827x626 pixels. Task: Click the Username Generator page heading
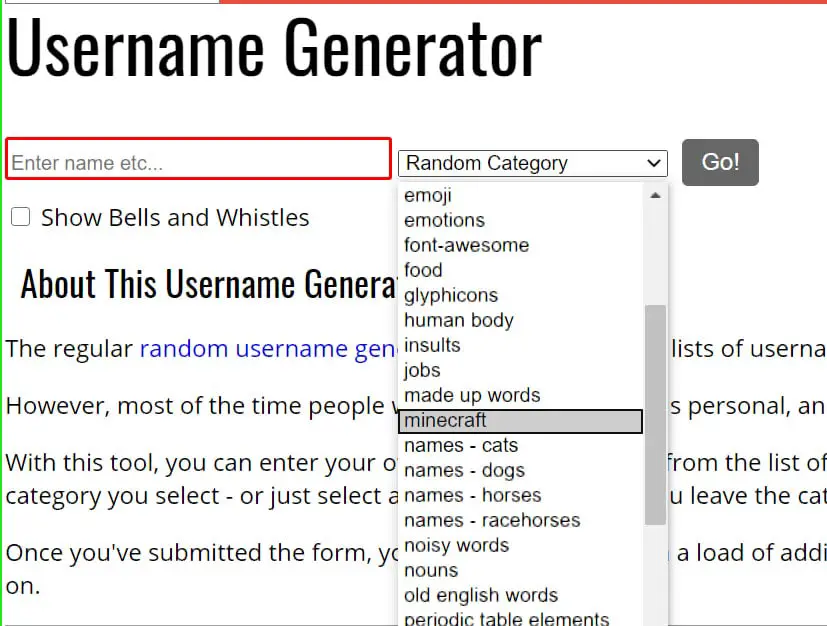pyautogui.click(x=274, y=47)
